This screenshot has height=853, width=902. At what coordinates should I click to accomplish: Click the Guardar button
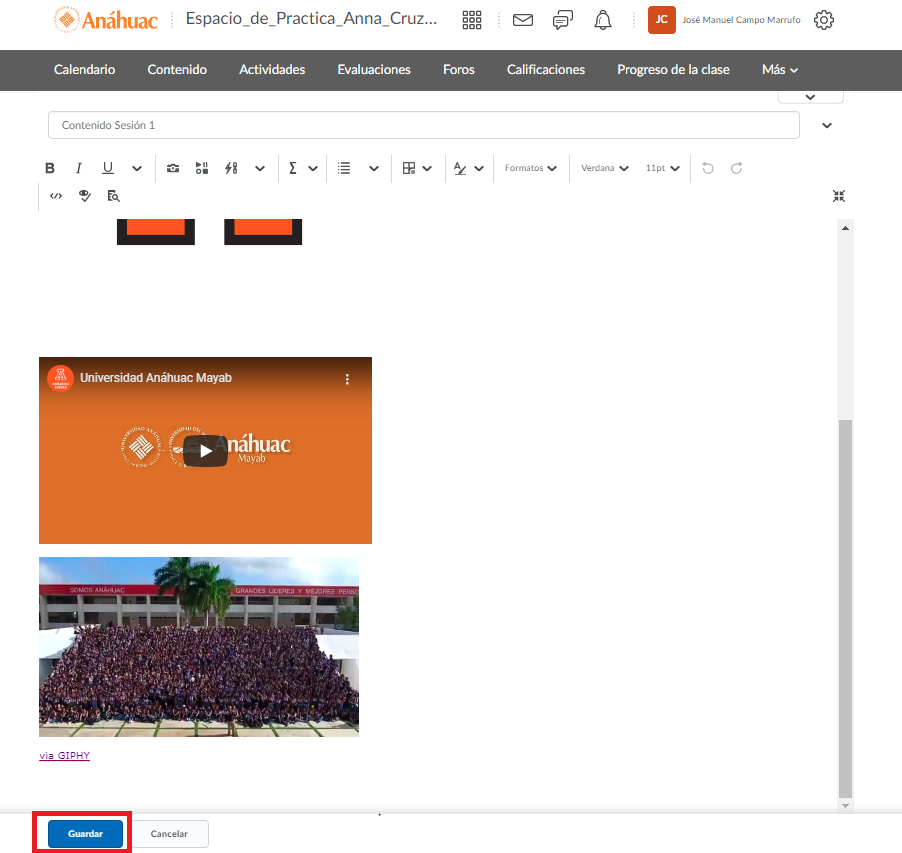(x=85, y=834)
